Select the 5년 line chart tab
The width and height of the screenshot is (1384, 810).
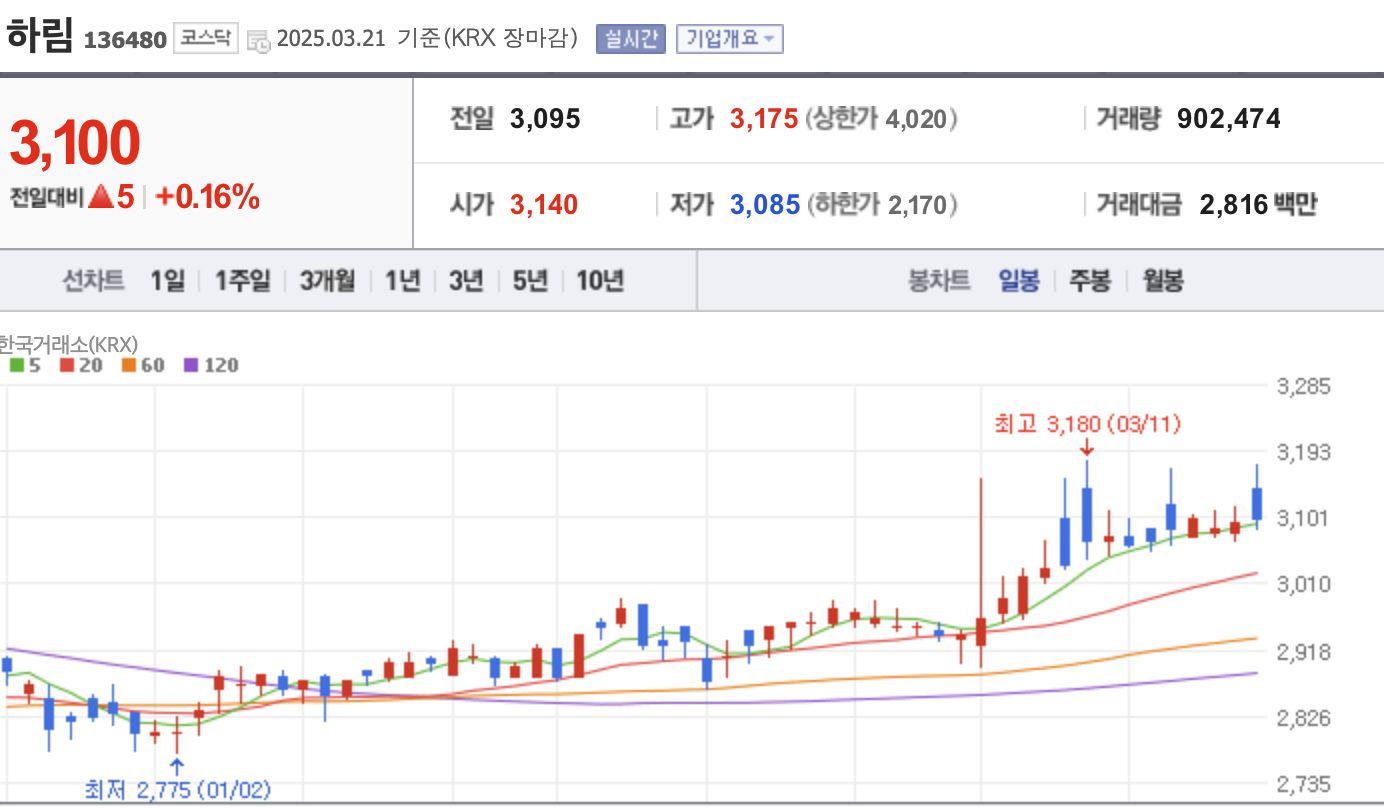pos(530,281)
